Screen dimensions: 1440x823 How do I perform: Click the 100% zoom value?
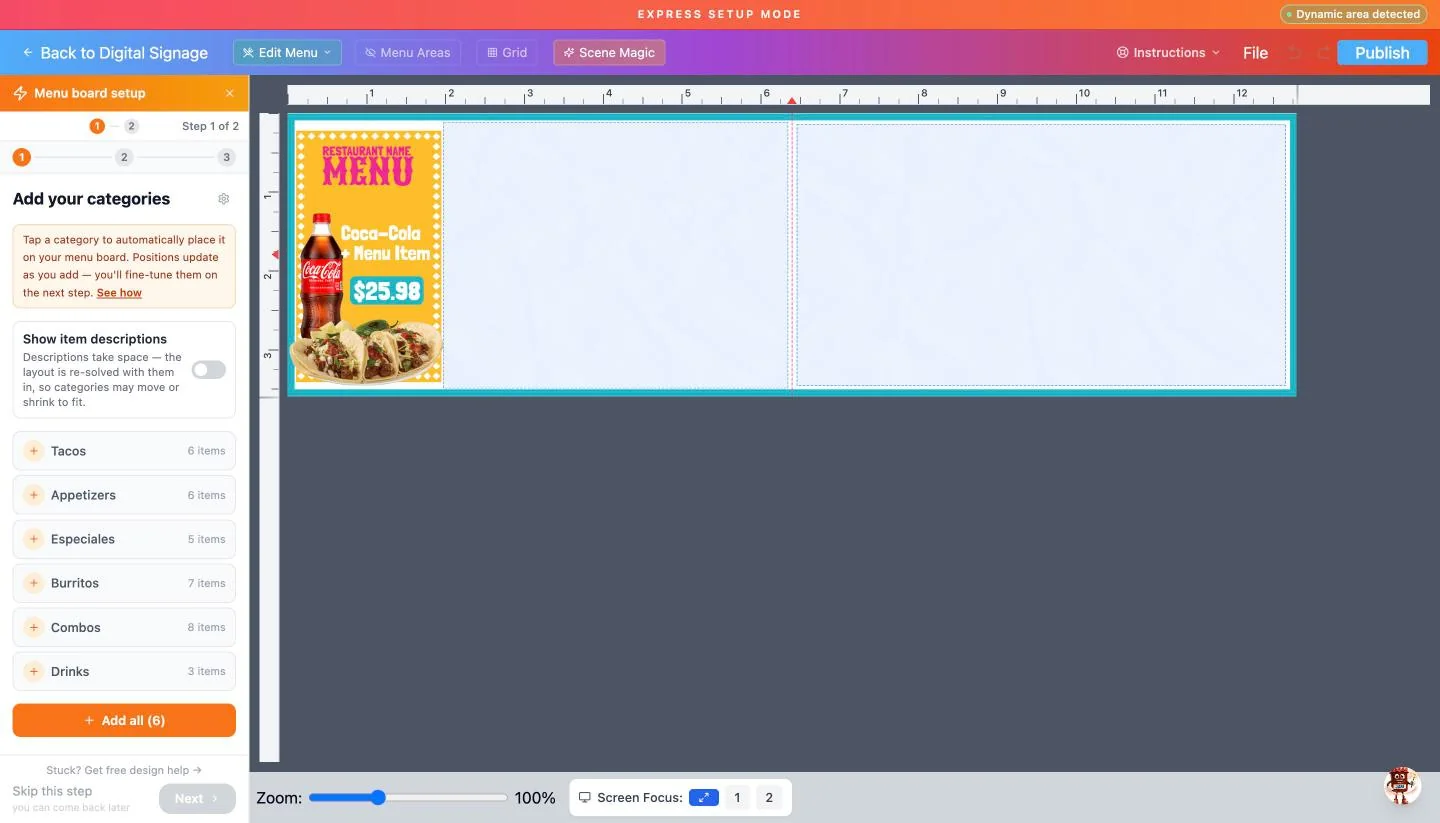click(x=535, y=798)
